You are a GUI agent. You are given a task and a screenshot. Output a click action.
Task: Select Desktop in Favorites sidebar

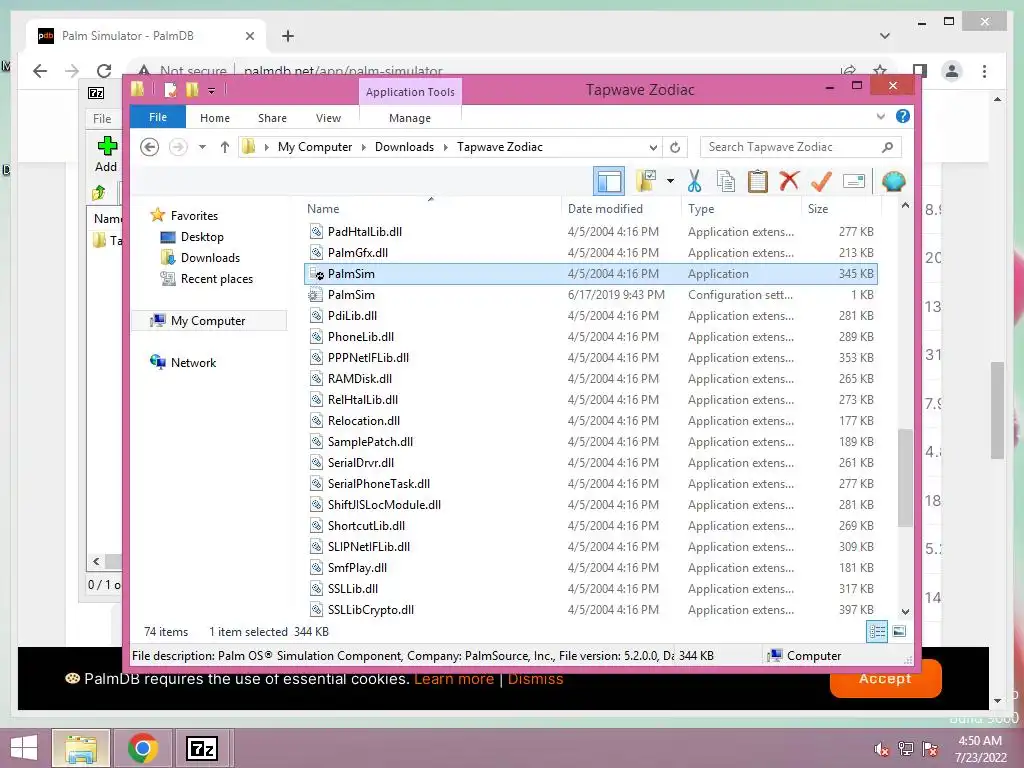point(202,236)
